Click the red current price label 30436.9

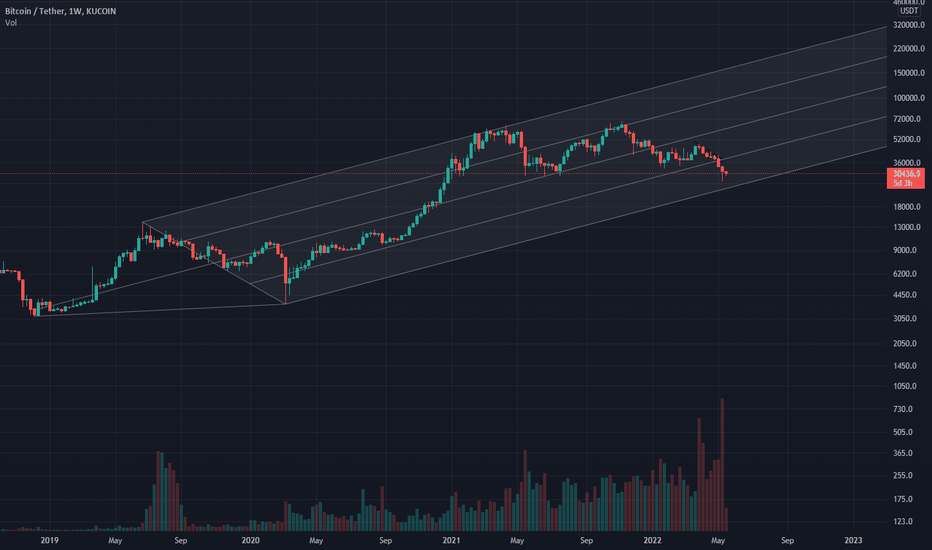pyautogui.click(x=906, y=174)
